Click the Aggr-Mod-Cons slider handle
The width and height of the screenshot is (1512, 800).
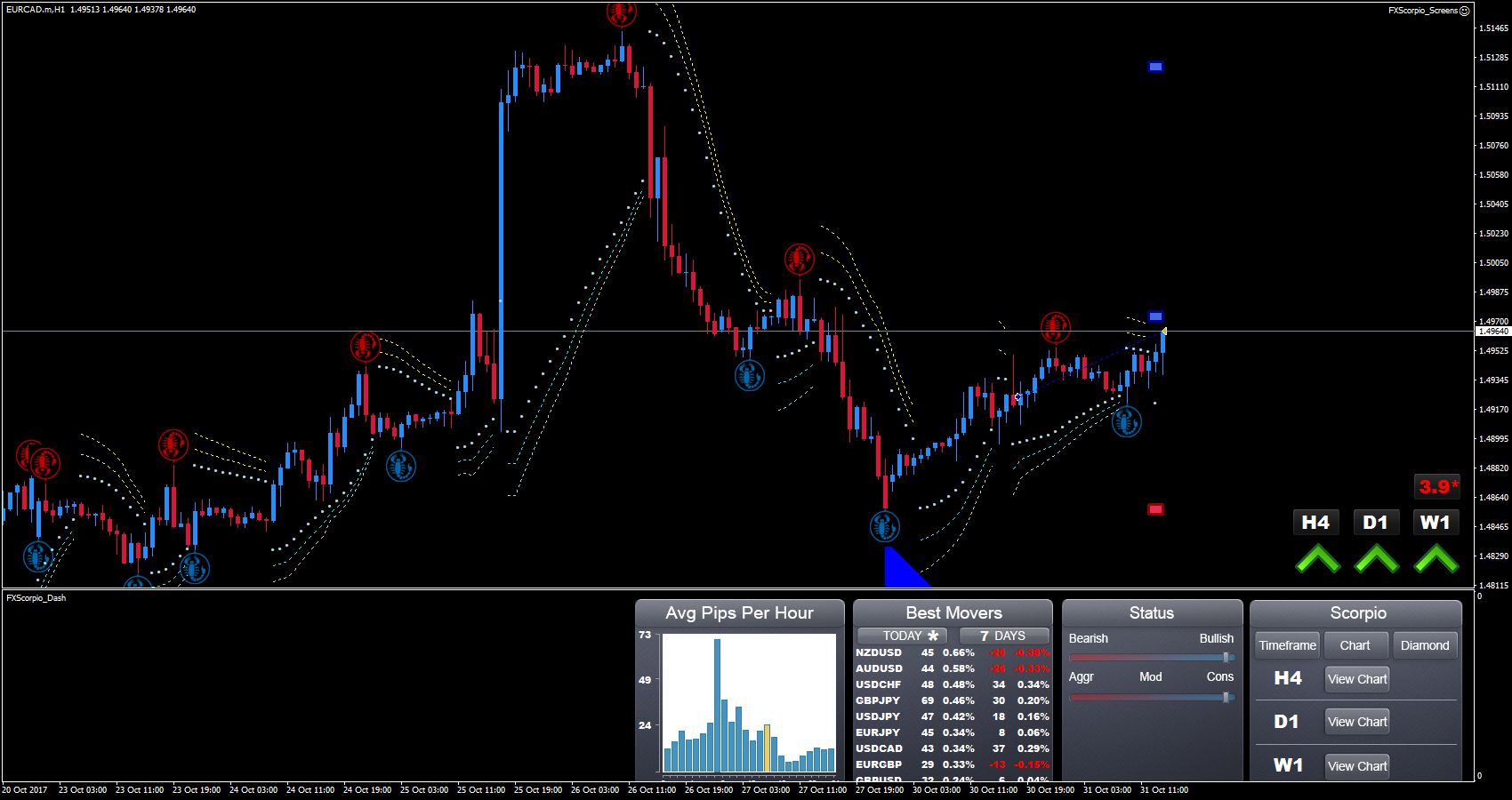pos(1226,698)
